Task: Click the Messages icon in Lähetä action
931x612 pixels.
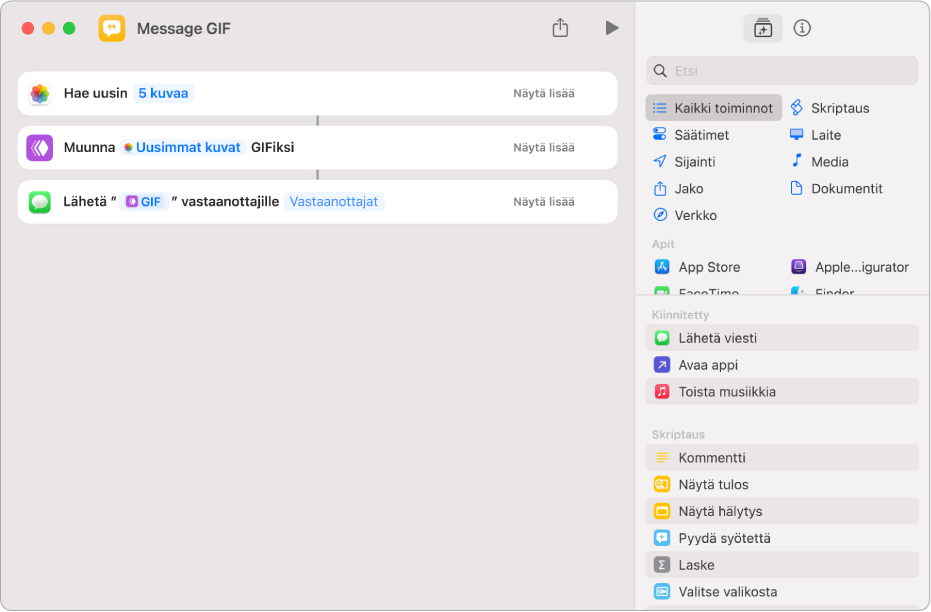Action: [40, 202]
